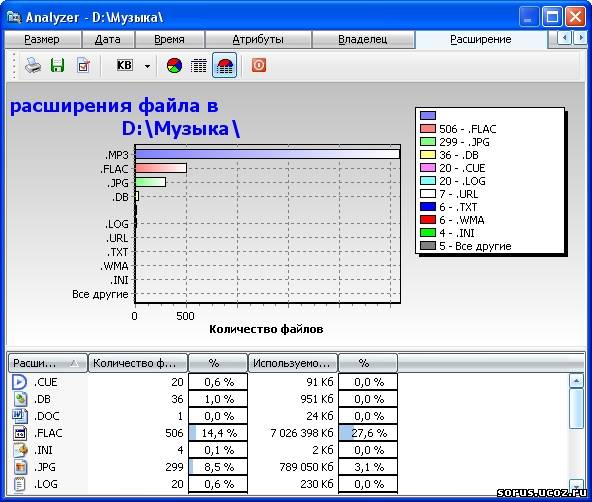Screen dimensions: 592x502
Task: Show the table grid view icon
Action: click(199, 66)
